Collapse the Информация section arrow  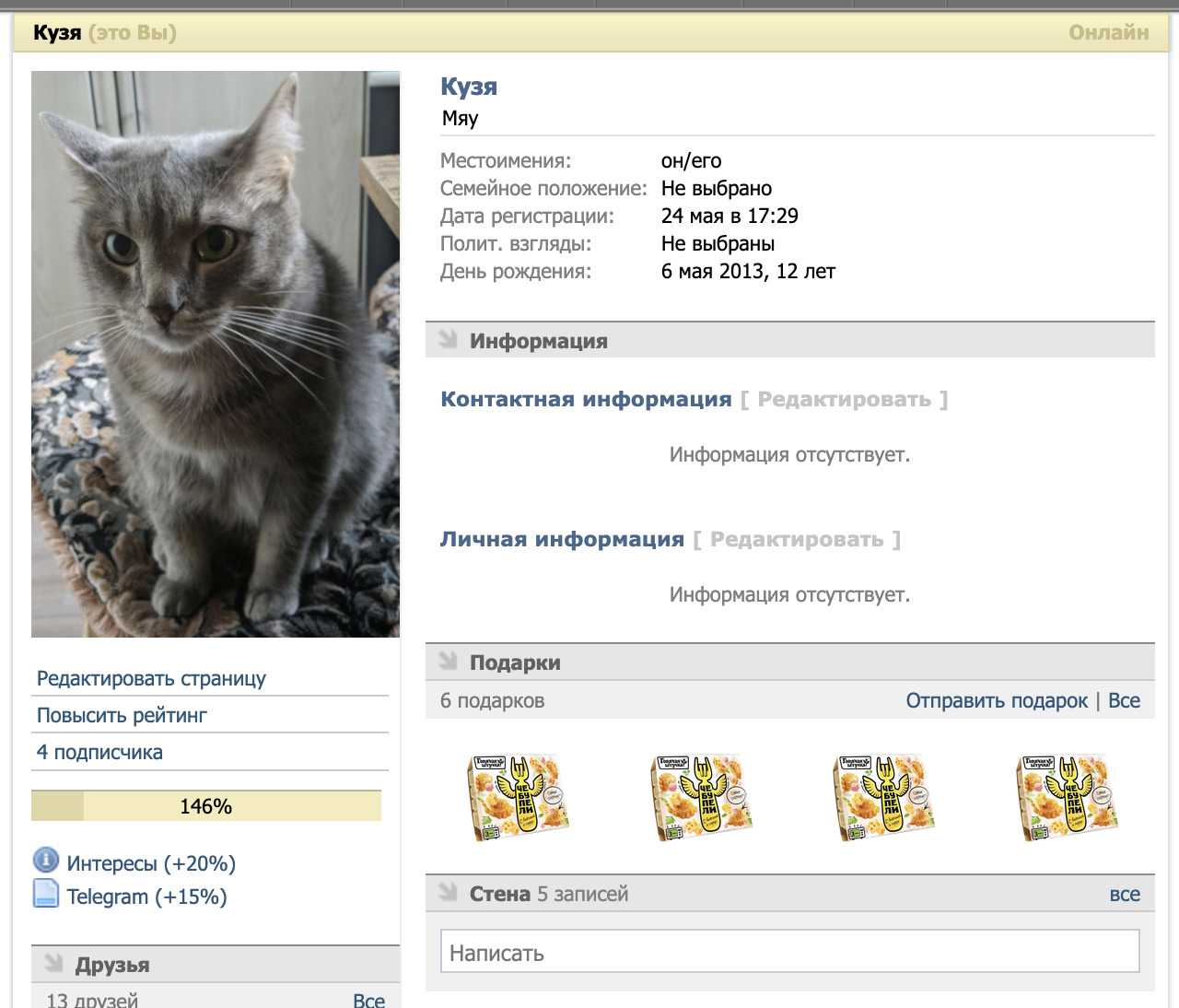tap(449, 340)
